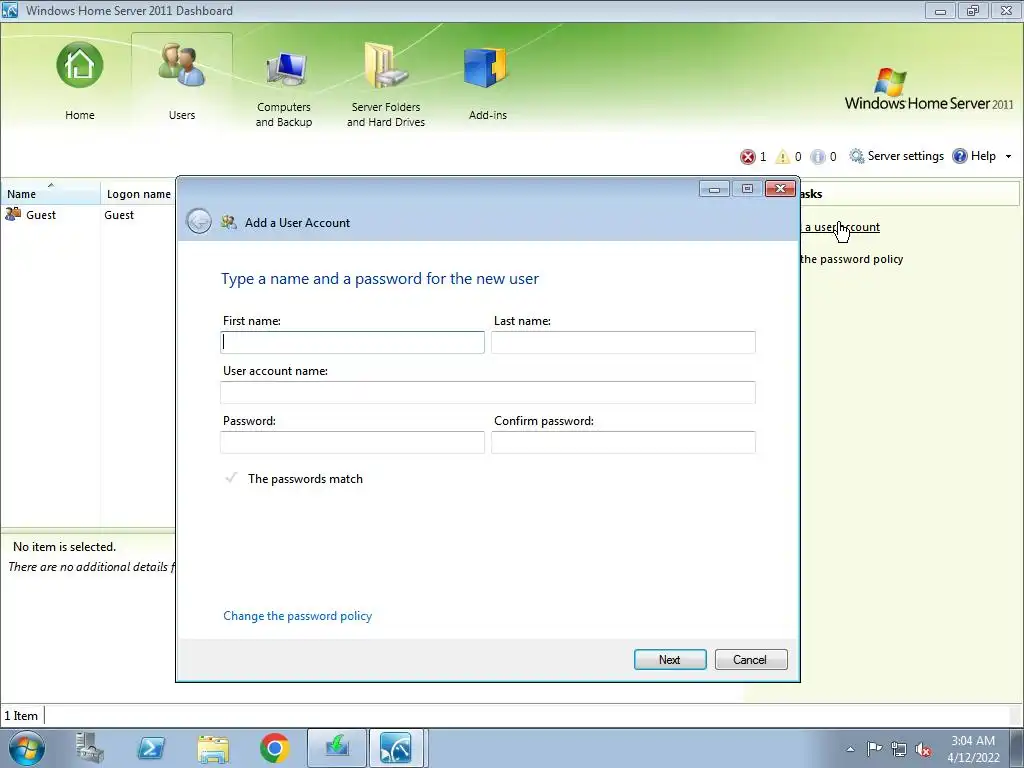Viewport: 1024px width, 768px height.
Task: Open Action Center flag icon
Action: click(x=874, y=749)
